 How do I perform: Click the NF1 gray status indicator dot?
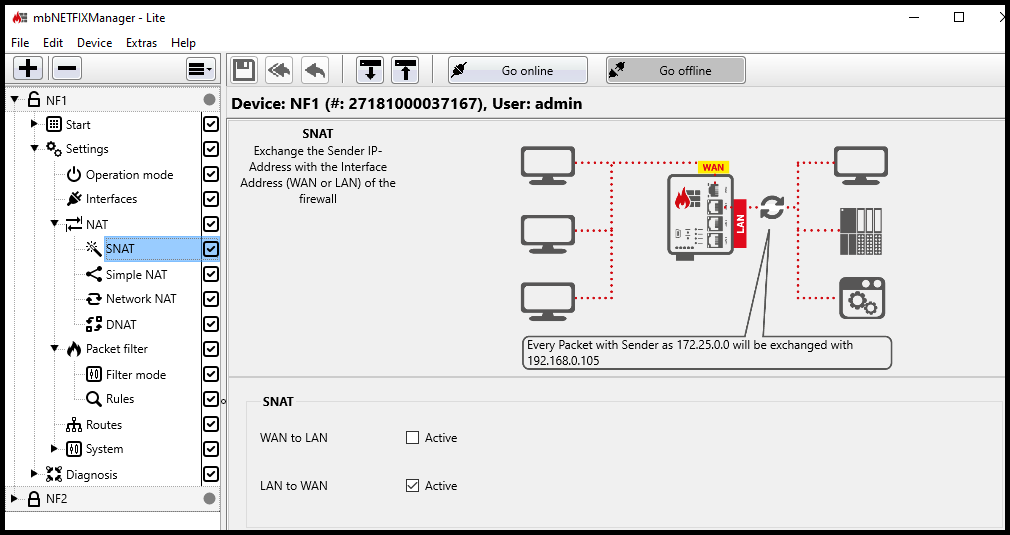pyautogui.click(x=209, y=100)
